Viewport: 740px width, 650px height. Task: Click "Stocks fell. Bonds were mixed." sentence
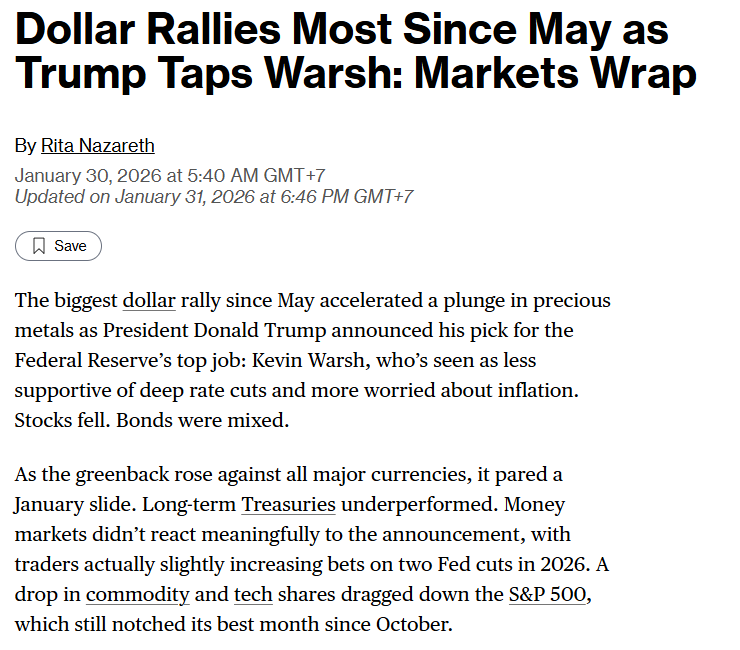point(151,420)
